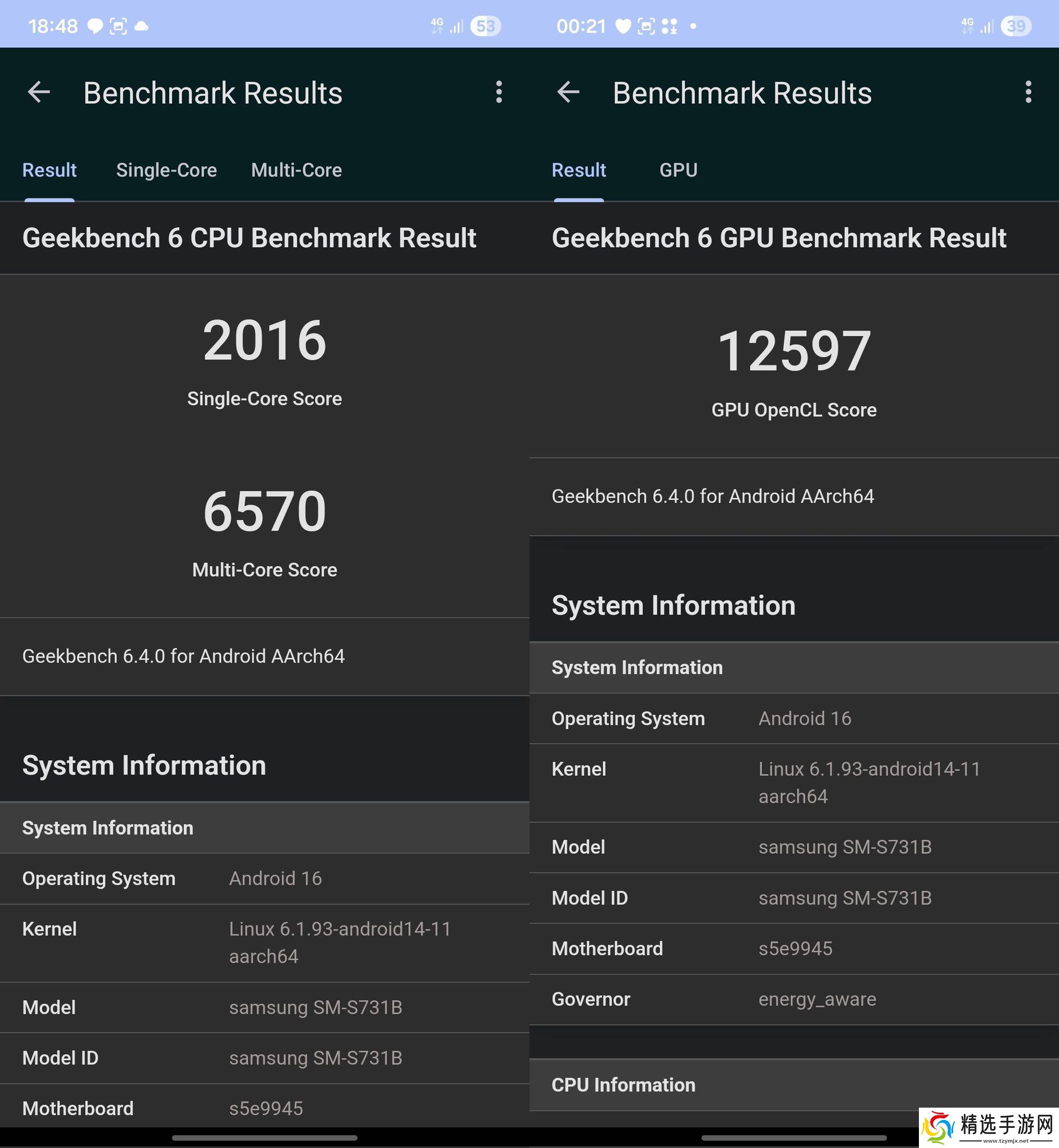The image size is (1059, 1148).
Task: Tap the cloud notification icon in status bar
Action: coord(142,26)
